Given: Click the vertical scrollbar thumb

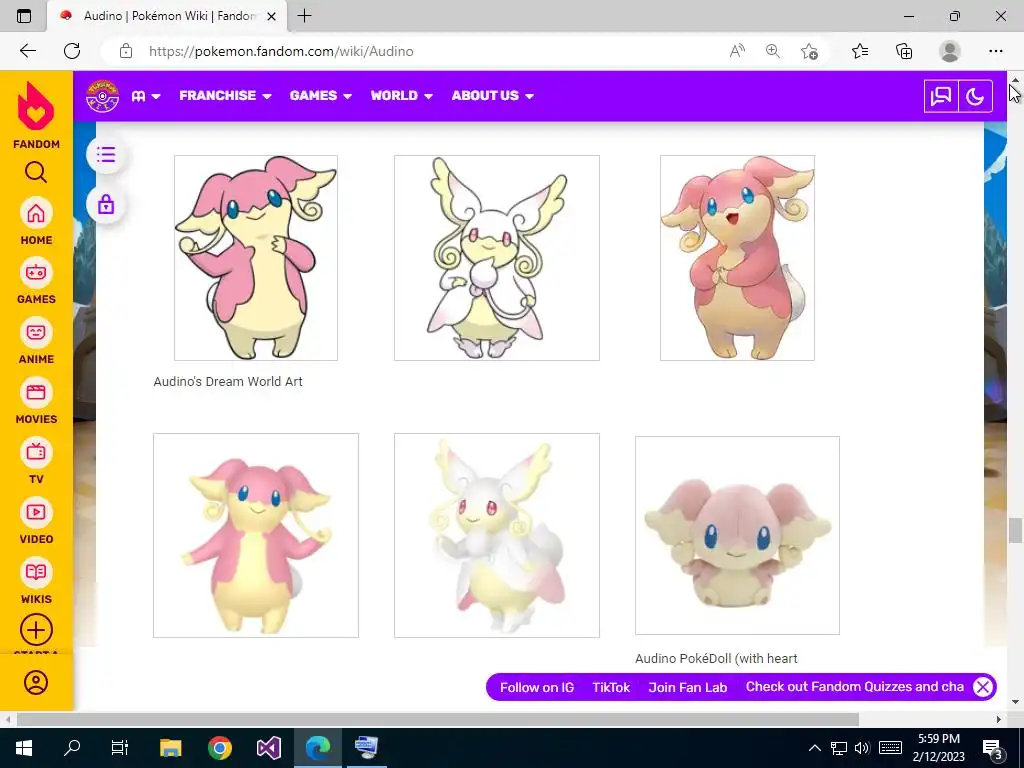Looking at the screenshot, I should coord(1014,530).
